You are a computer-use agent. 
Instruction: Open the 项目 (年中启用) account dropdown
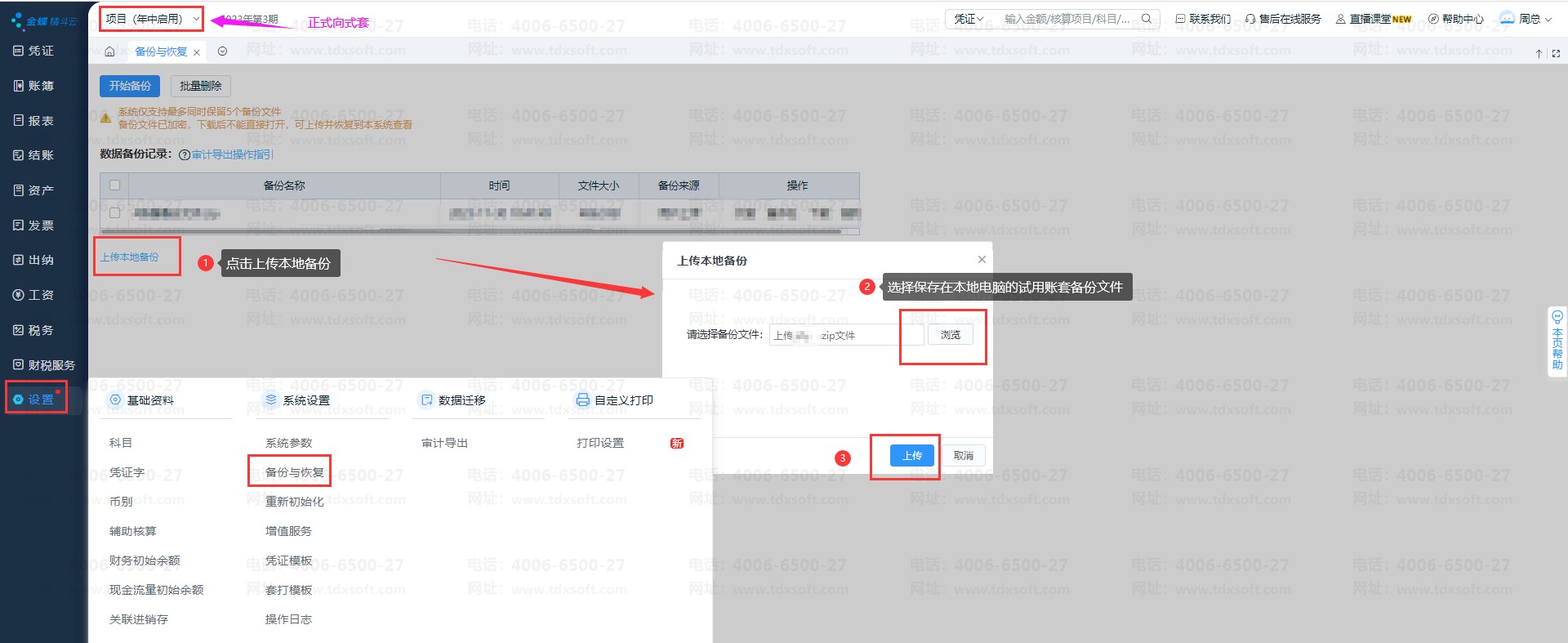tap(152, 19)
